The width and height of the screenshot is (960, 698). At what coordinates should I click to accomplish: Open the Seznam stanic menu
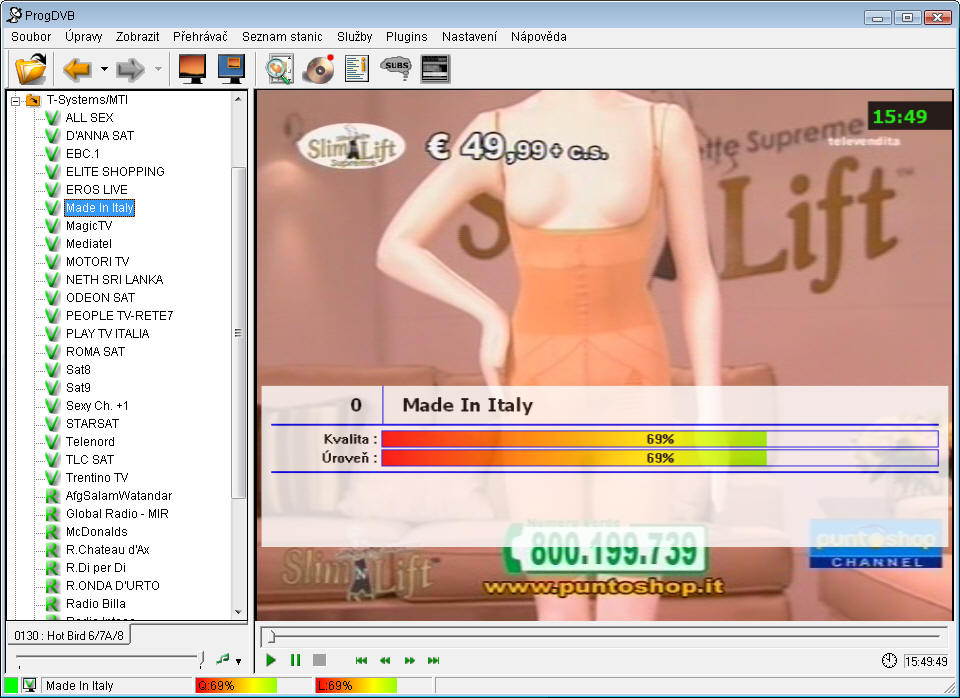pos(282,36)
